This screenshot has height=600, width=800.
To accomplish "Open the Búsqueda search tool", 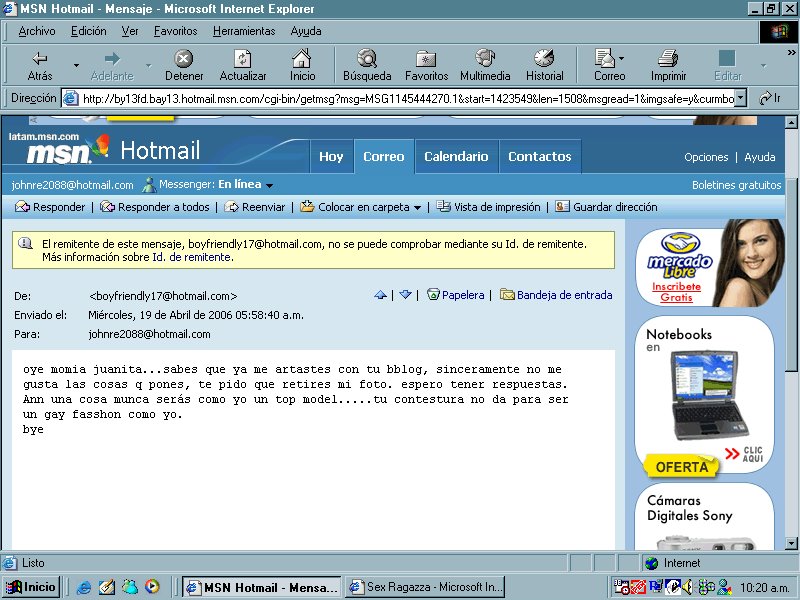I will click(x=367, y=66).
